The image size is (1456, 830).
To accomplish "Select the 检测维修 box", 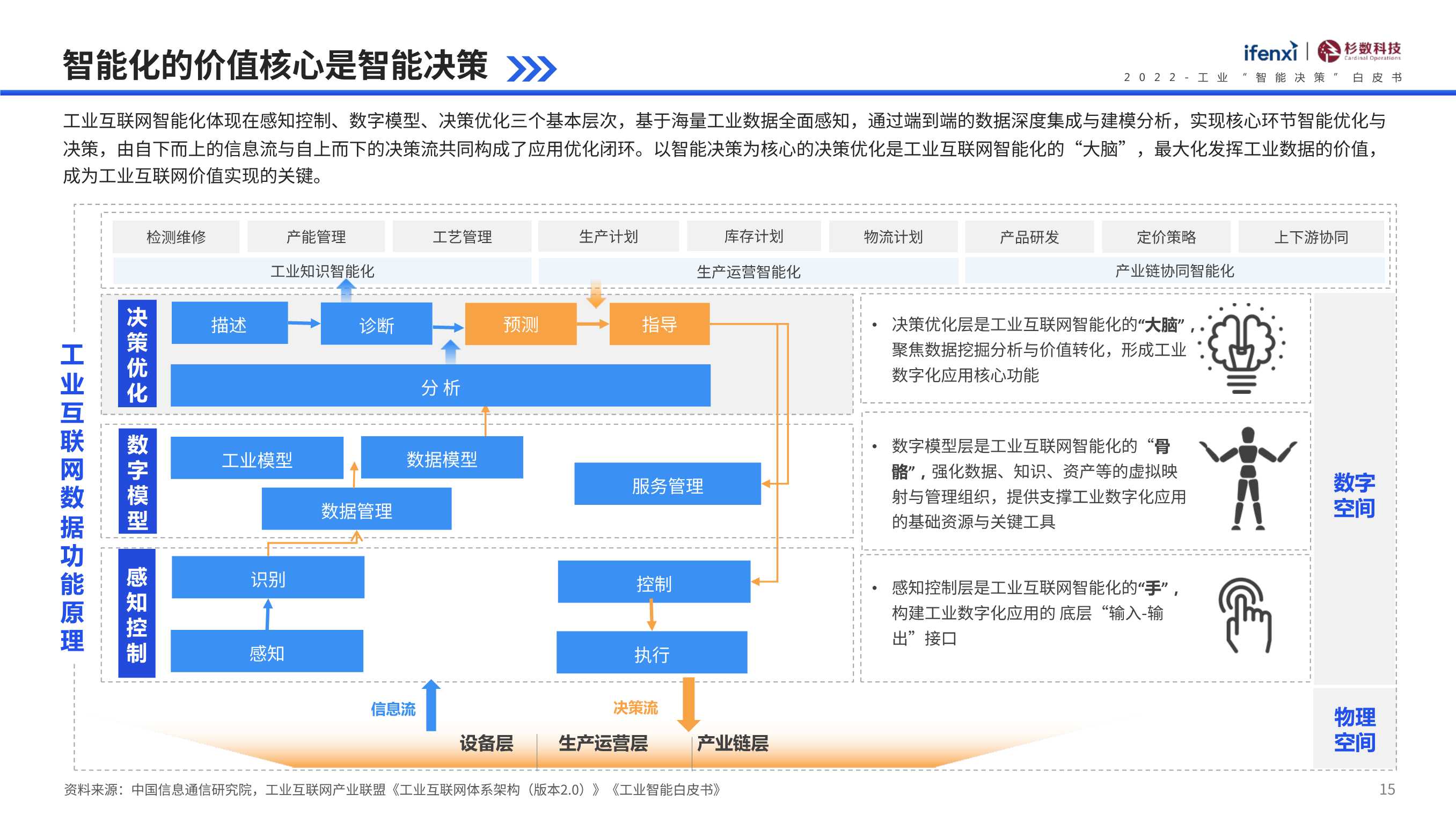I will click(175, 237).
